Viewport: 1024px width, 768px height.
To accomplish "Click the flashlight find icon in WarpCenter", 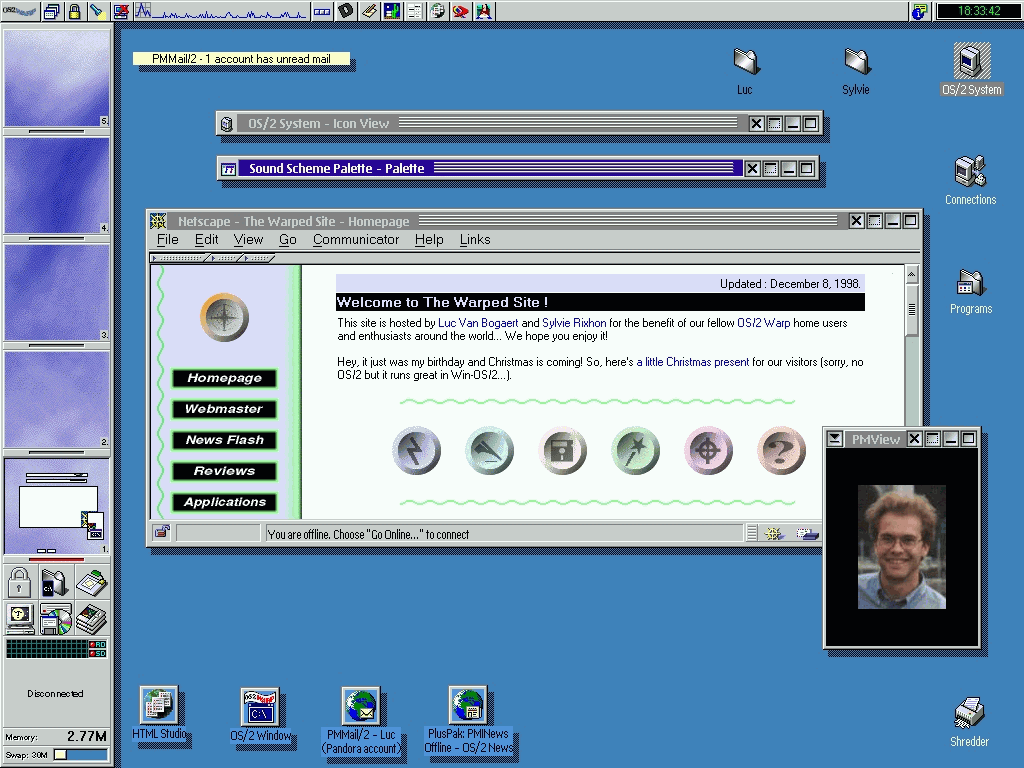I will (98, 11).
